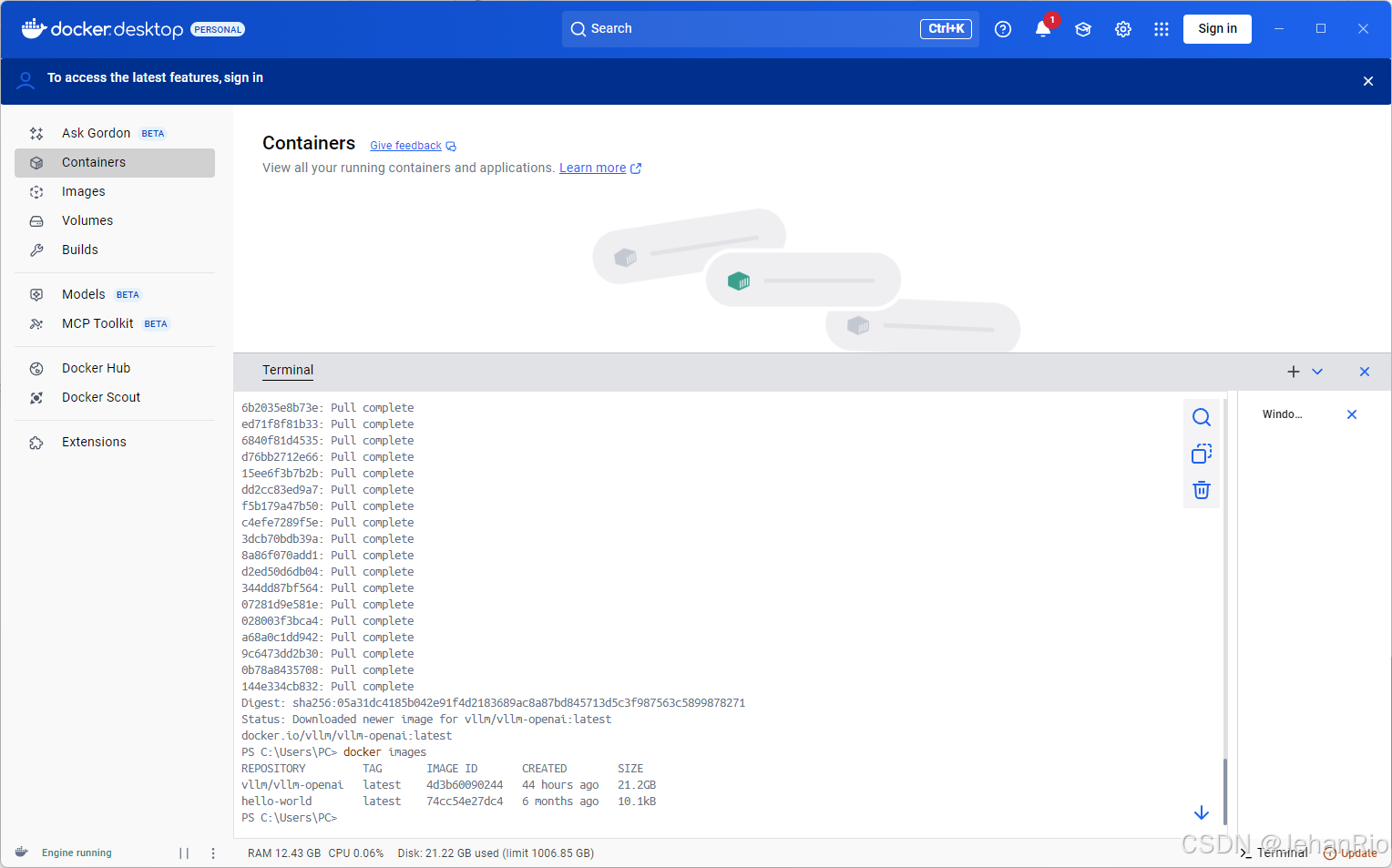Screen dimensions: 1392x868
Task: Click the user avatar icon in banner
Action: (x=26, y=80)
